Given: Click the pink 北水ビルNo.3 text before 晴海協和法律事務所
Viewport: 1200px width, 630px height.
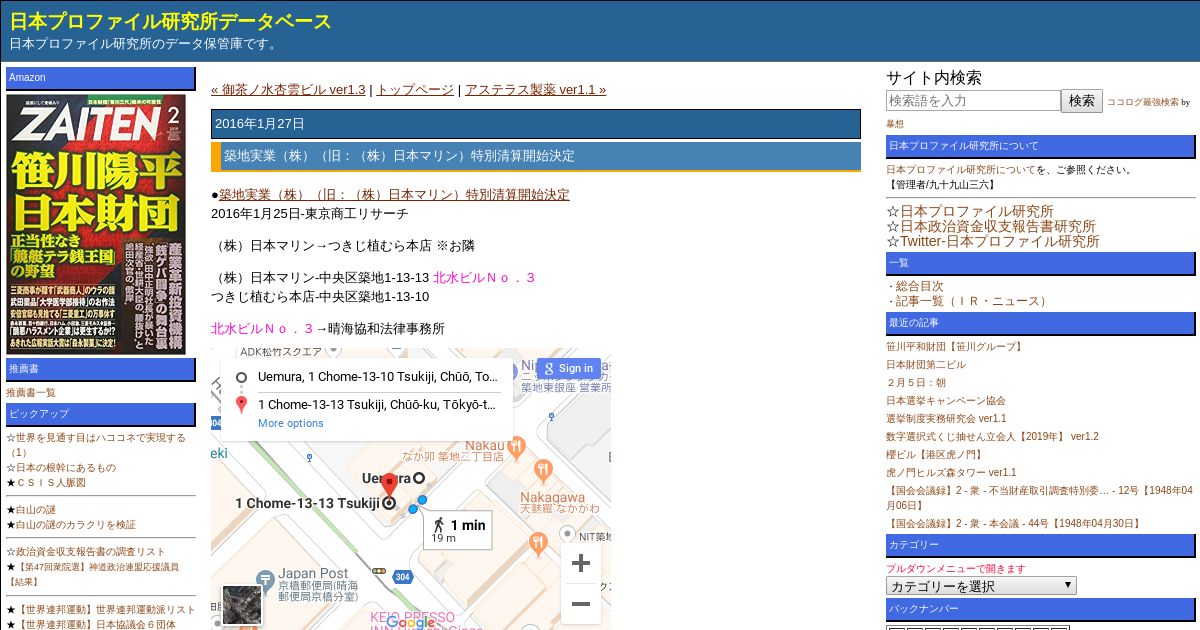Looking at the screenshot, I should point(262,328).
